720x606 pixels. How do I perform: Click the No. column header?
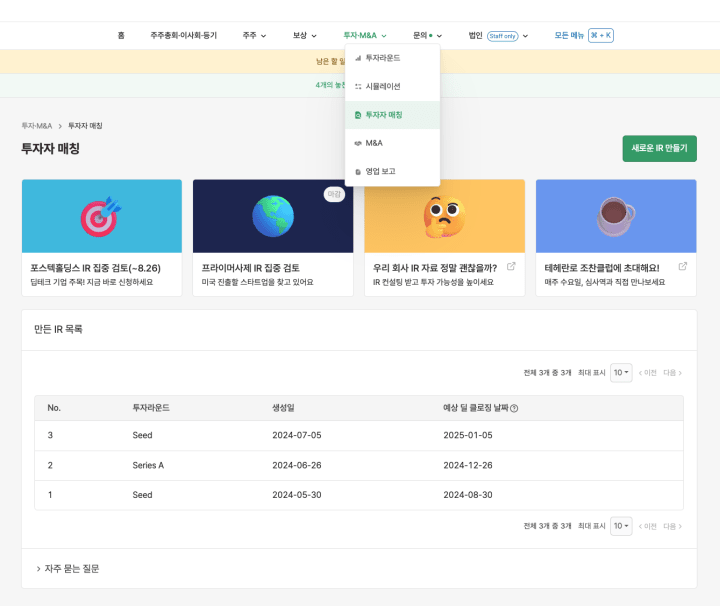coord(54,408)
